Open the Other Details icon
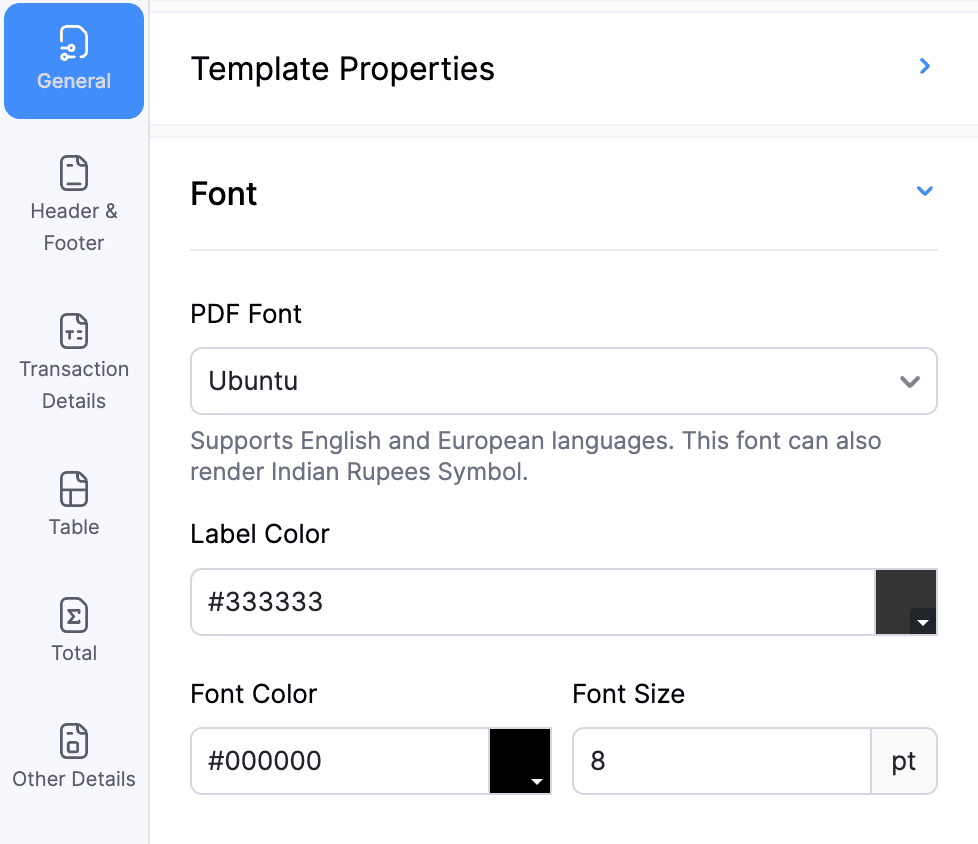Image resolution: width=978 pixels, height=844 pixels. tap(74, 741)
